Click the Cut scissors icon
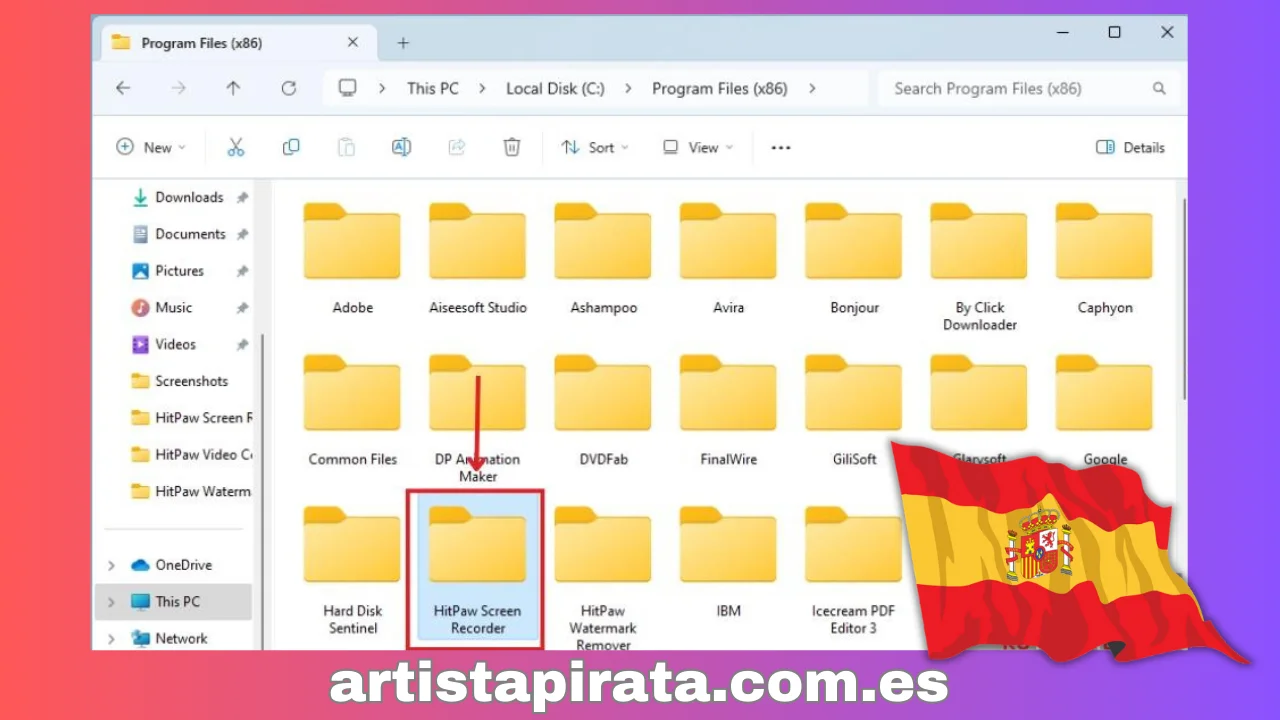 tap(236, 147)
